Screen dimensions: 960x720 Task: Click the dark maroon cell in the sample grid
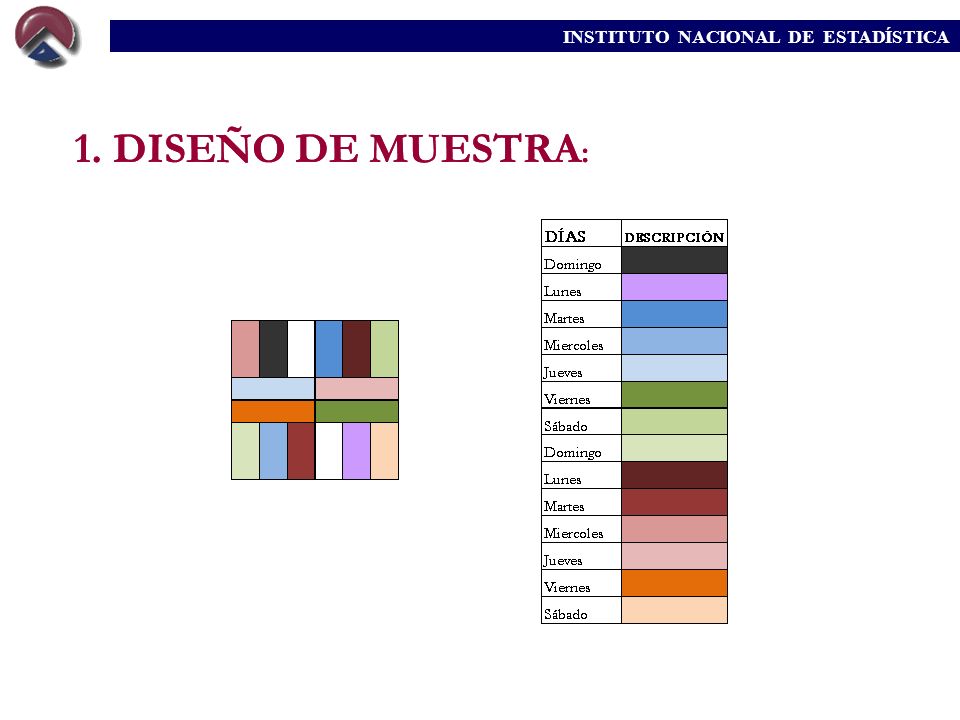pyautogui.click(x=356, y=349)
